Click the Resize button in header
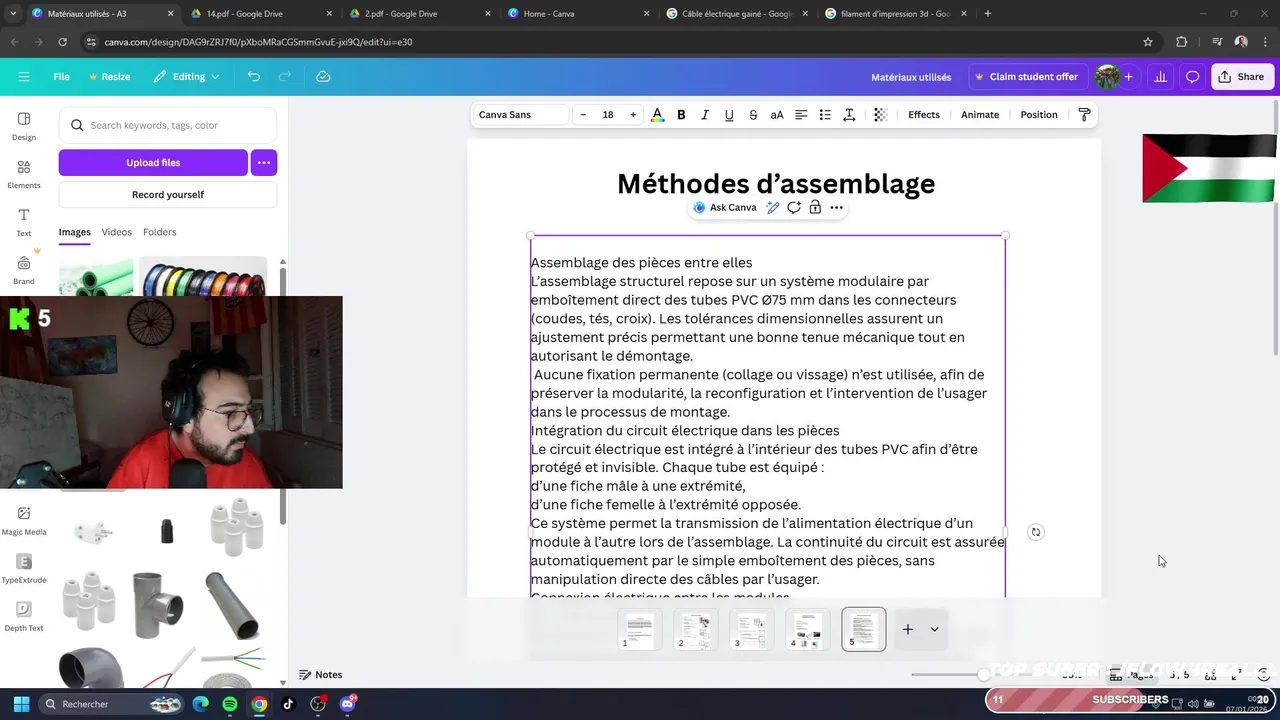 click(109, 77)
